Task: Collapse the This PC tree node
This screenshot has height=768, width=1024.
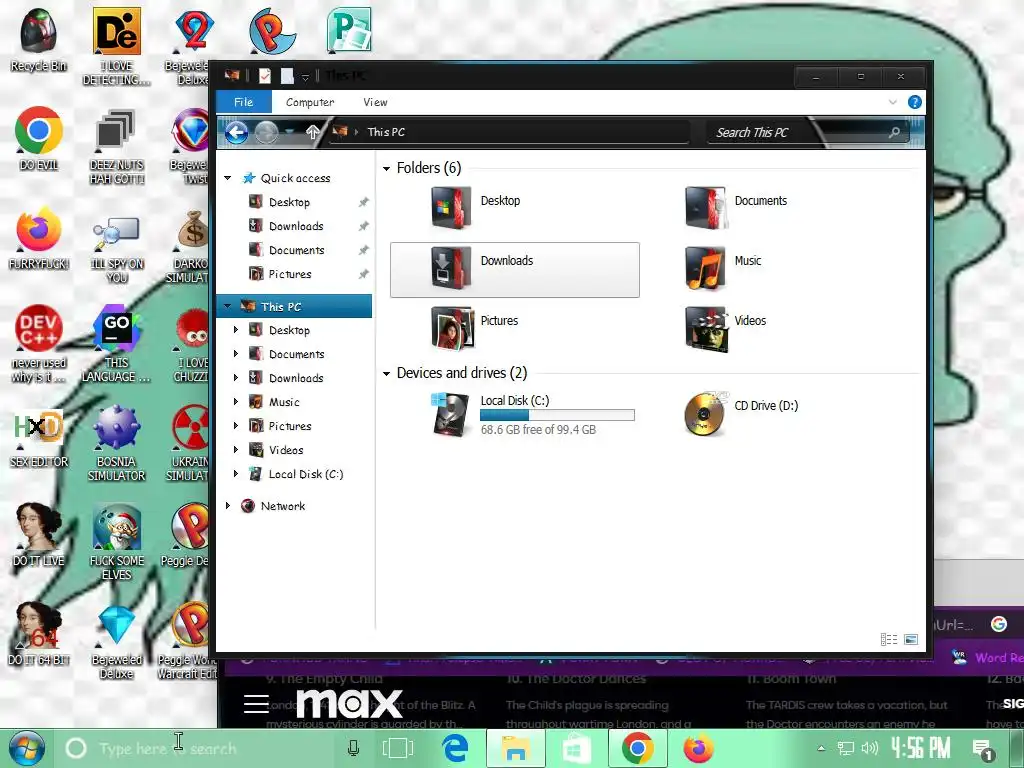Action: (228, 306)
